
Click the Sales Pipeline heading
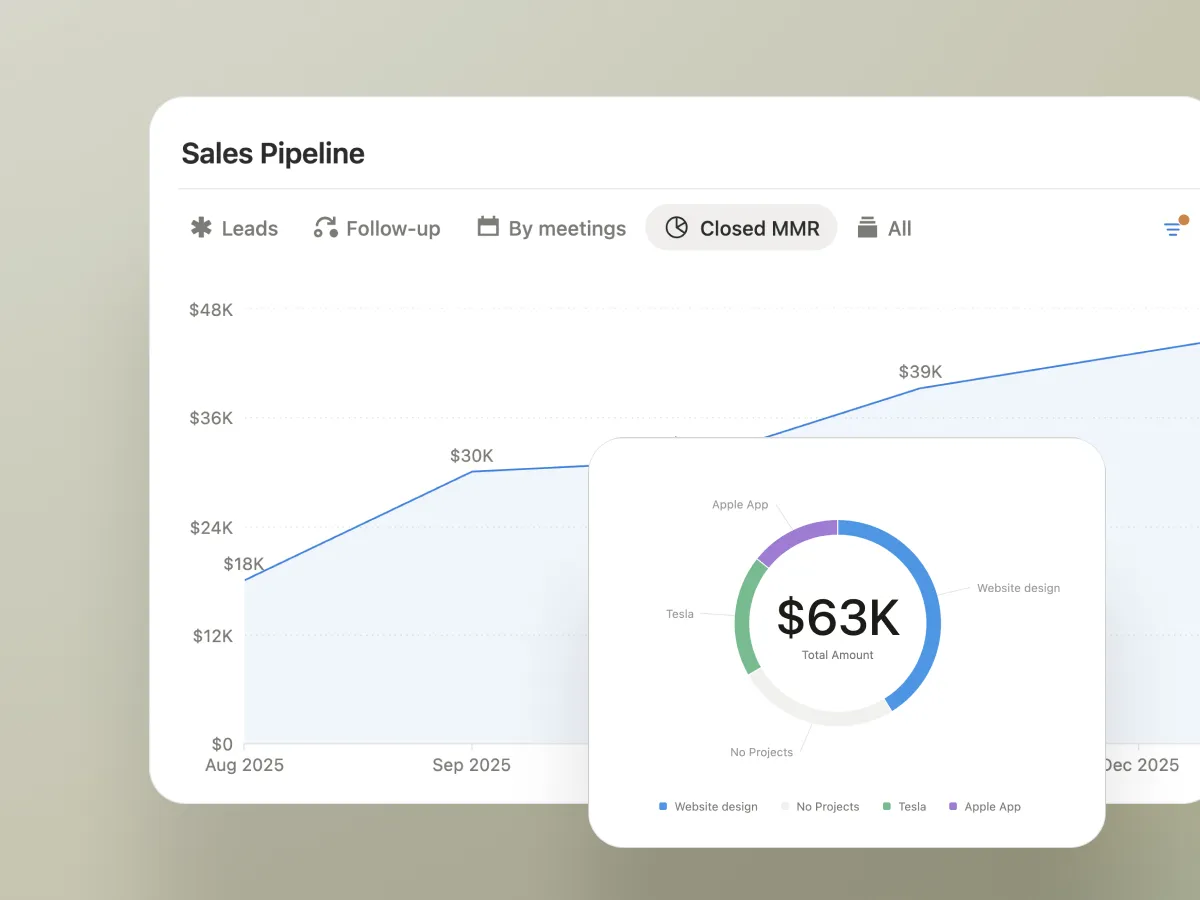273,153
